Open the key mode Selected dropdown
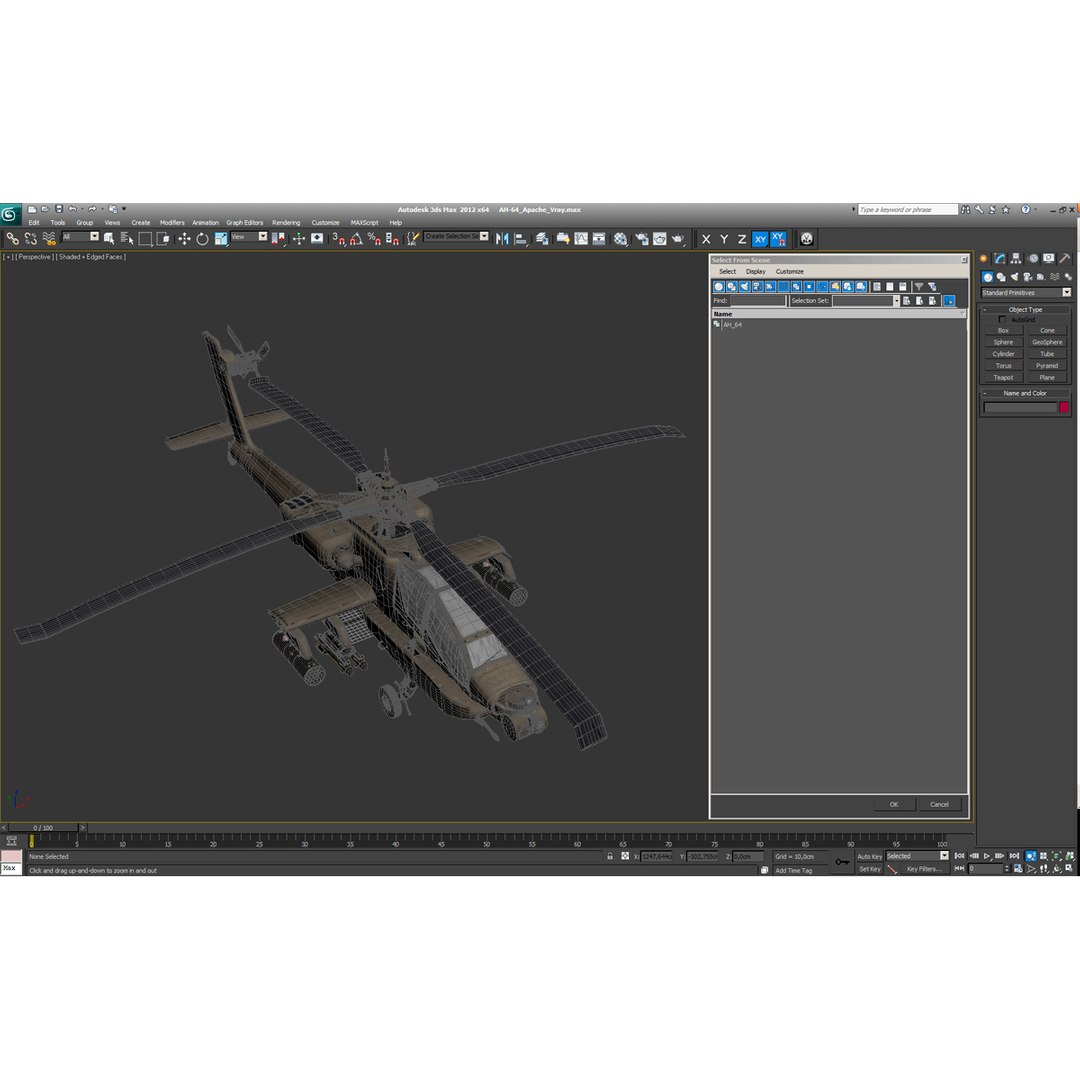 click(x=917, y=855)
